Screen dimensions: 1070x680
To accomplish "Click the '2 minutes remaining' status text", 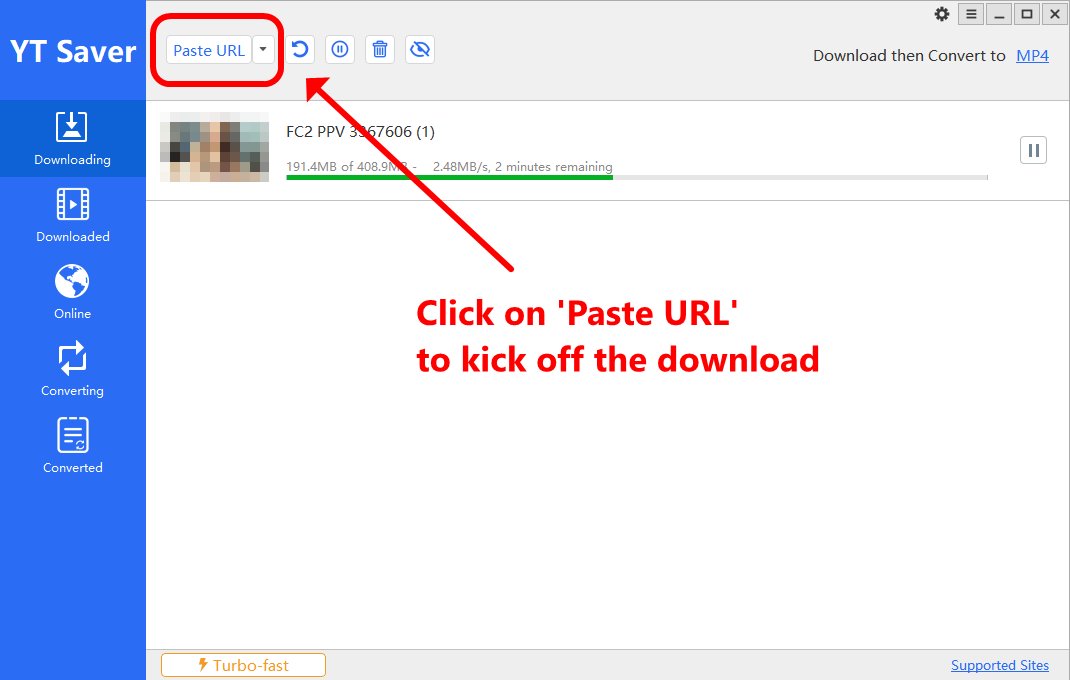I will (x=553, y=167).
